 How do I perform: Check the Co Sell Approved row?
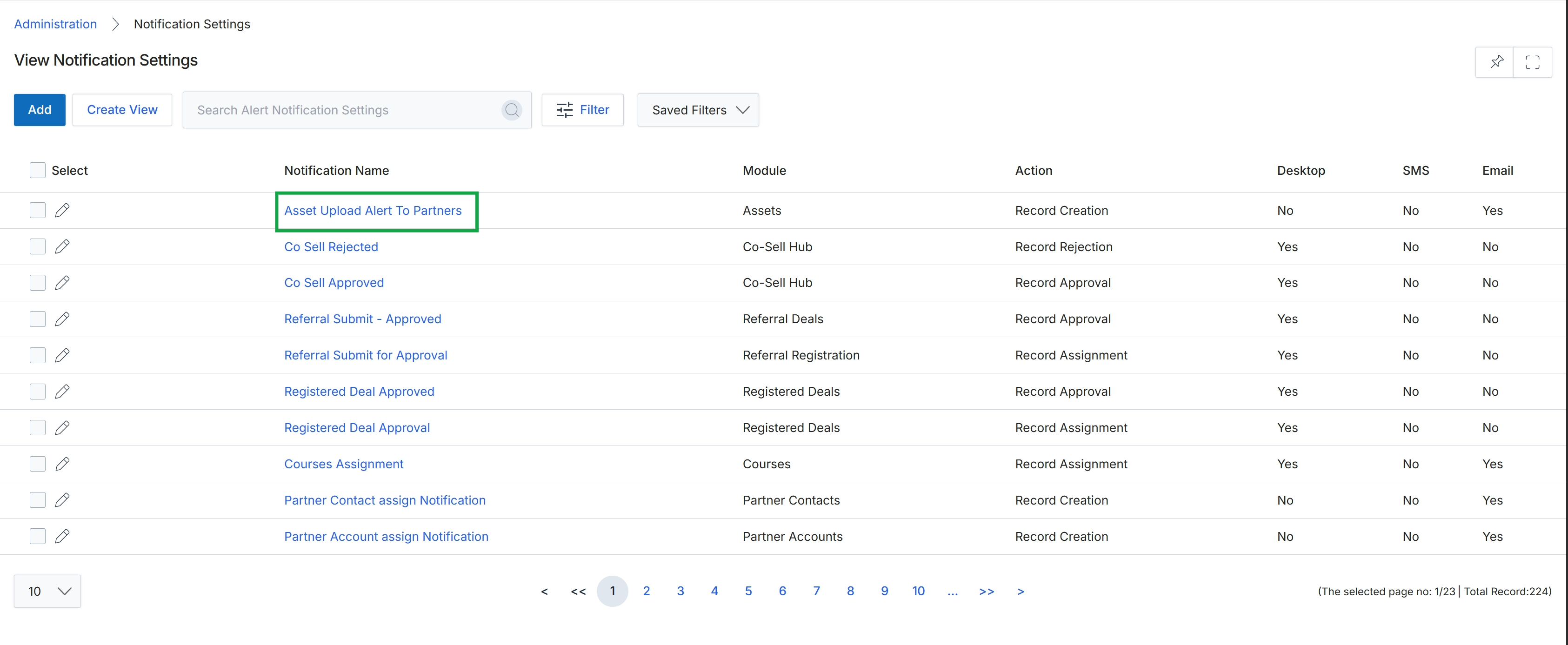(38, 282)
